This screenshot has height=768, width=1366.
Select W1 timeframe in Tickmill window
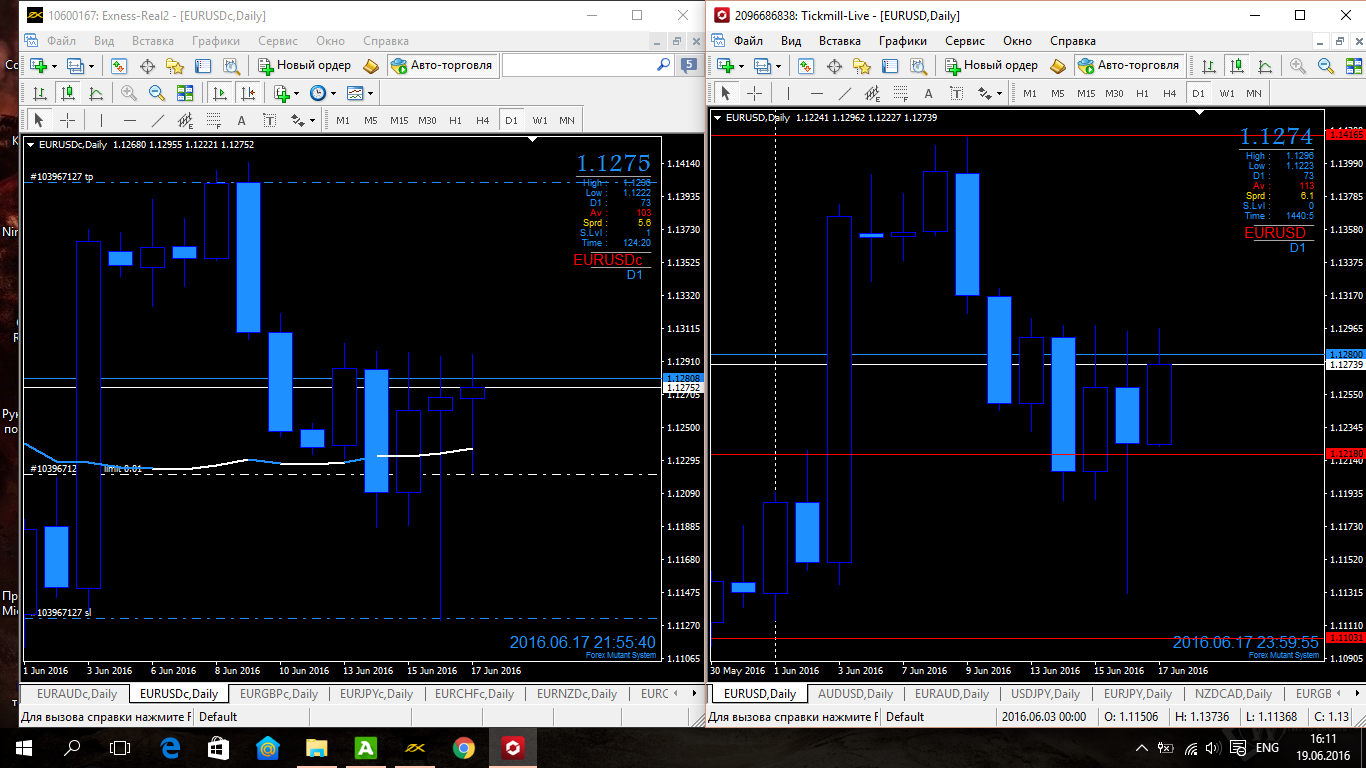point(1226,93)
